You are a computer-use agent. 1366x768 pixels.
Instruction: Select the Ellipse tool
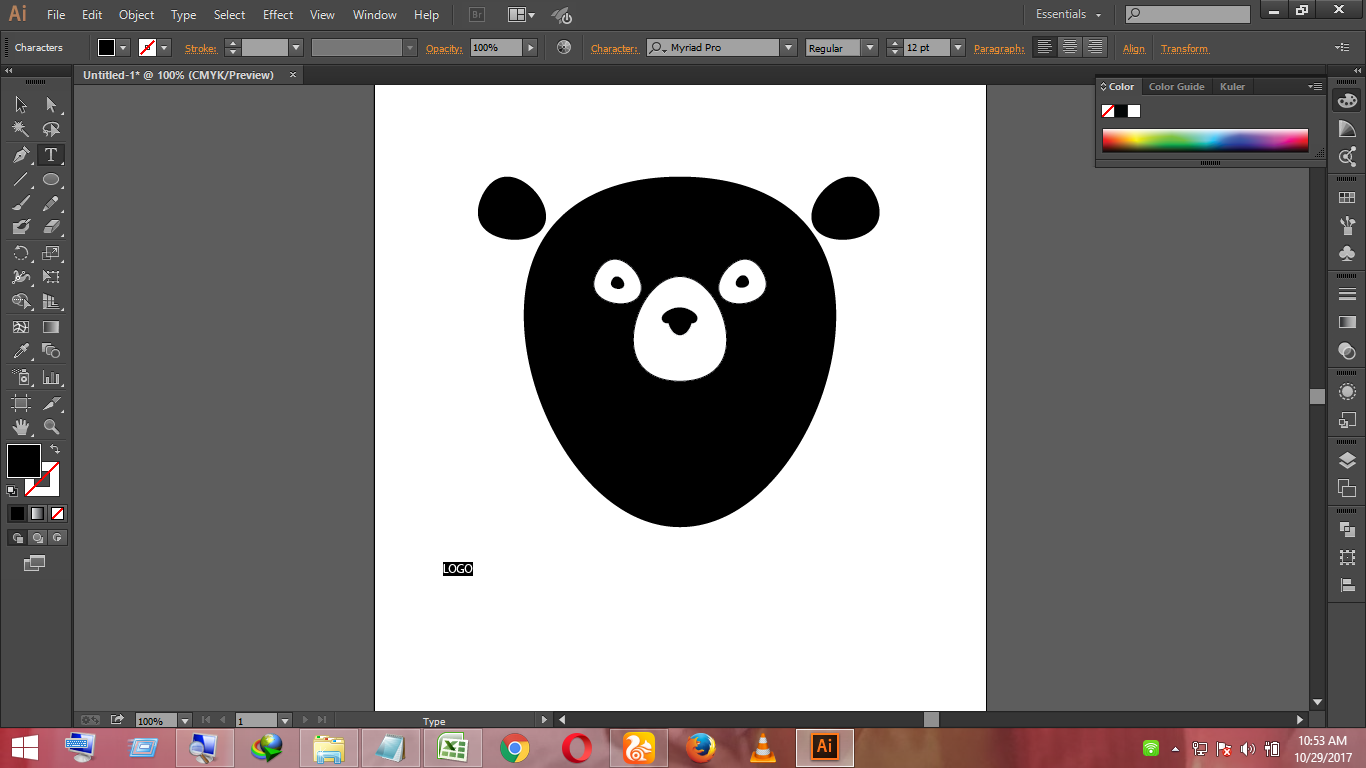point(51,180)
